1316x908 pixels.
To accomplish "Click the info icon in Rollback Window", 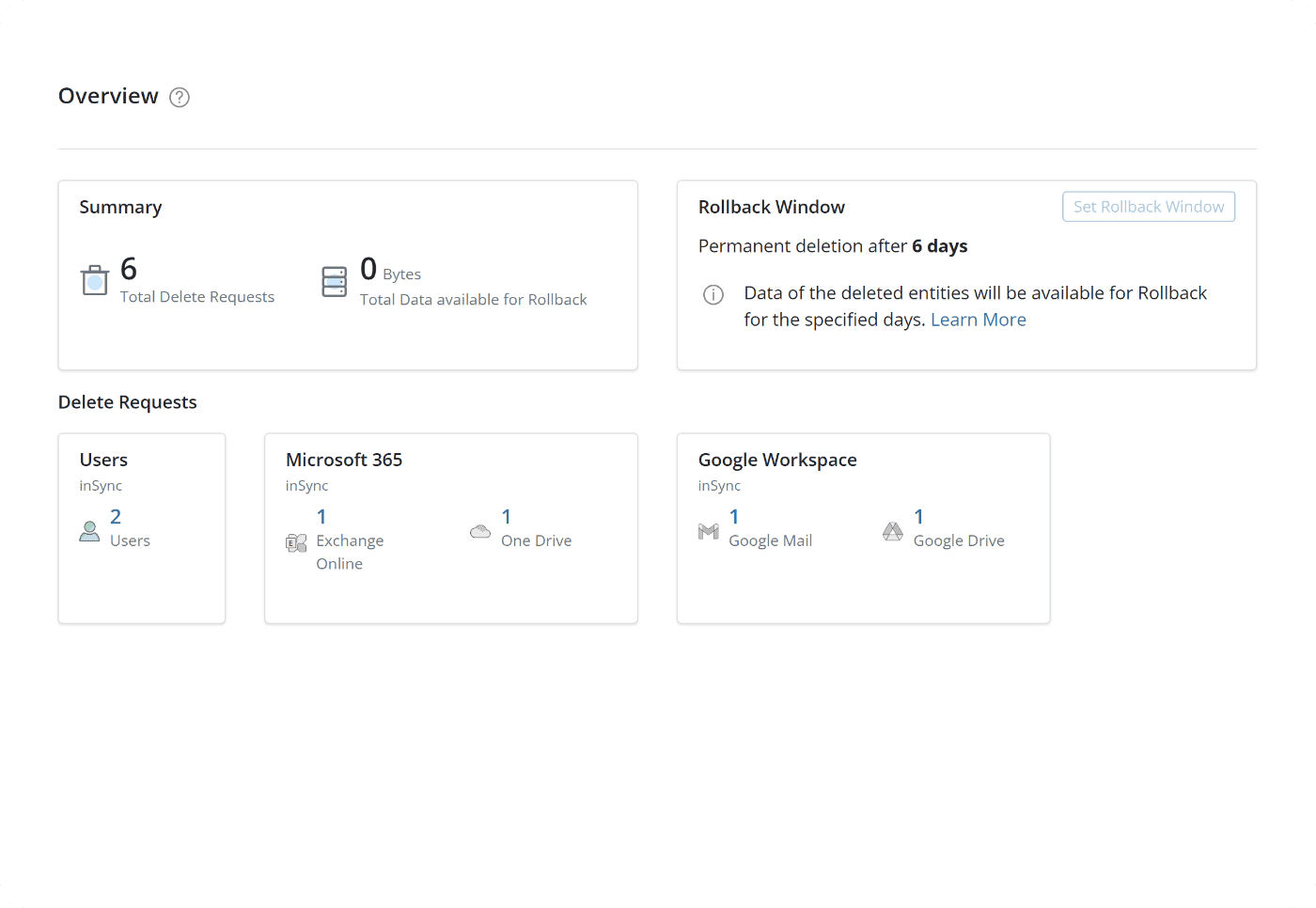I will [x=713, y=295].
